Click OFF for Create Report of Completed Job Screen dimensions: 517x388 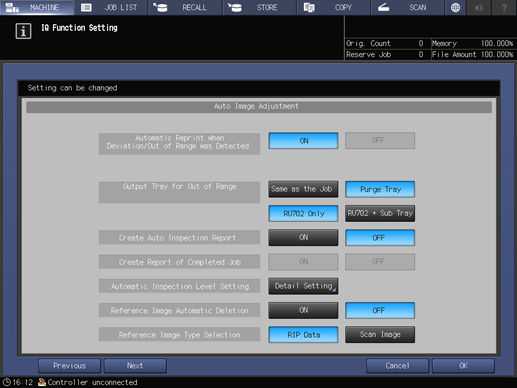(380, 262)
